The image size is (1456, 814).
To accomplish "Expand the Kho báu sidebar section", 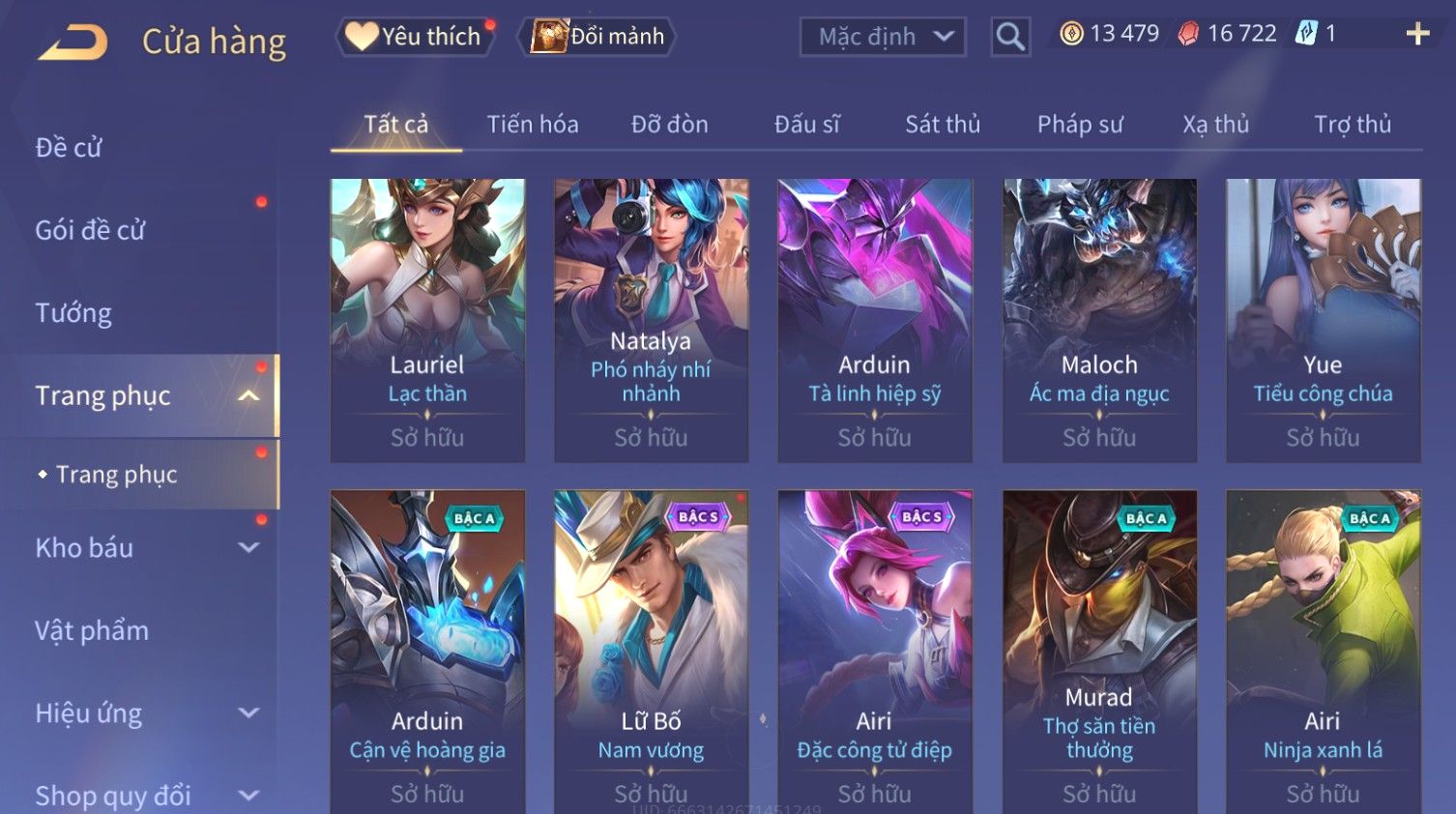I will 248,547.
